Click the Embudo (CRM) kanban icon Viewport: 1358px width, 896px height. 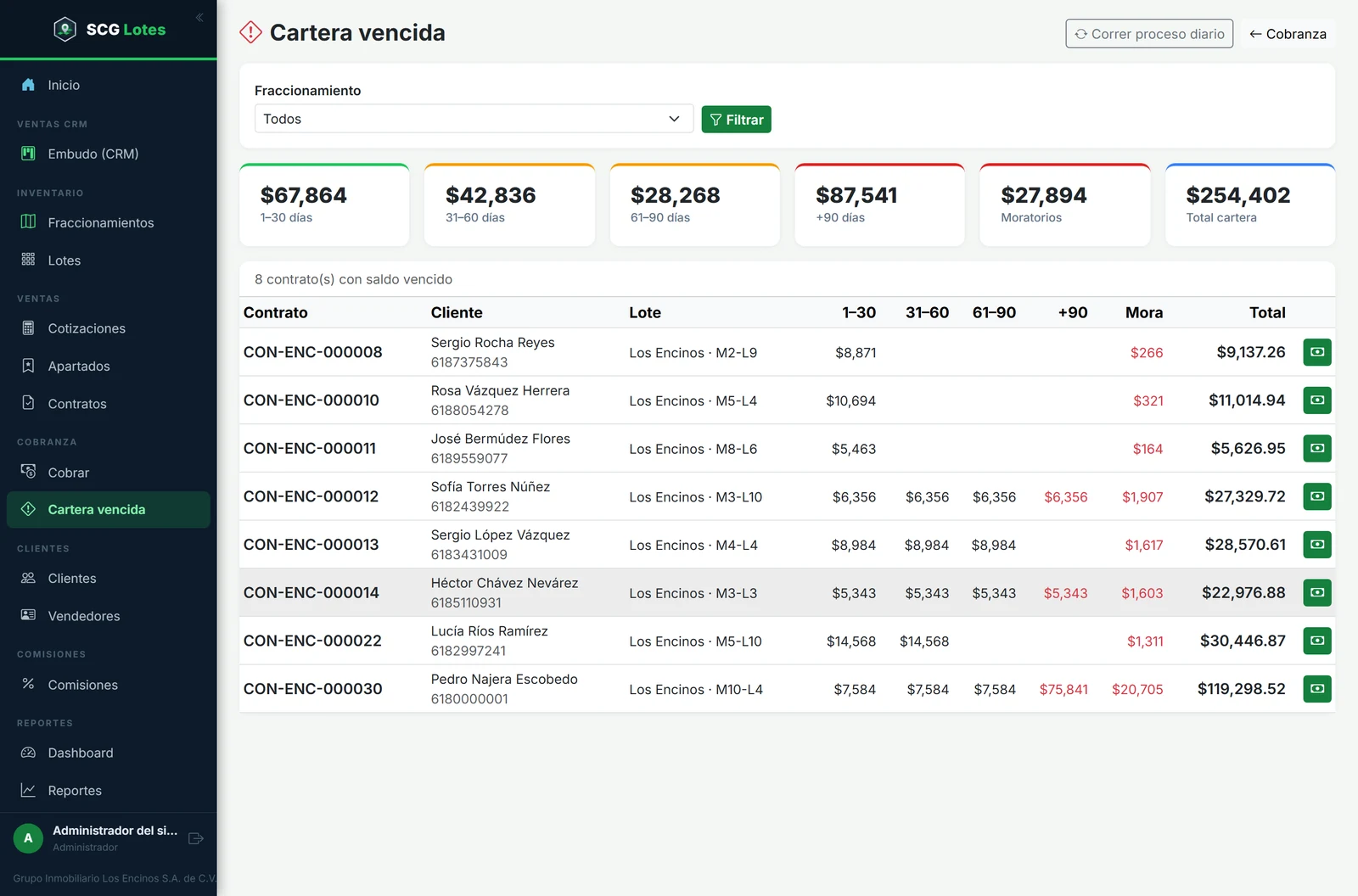click(28, 154)
